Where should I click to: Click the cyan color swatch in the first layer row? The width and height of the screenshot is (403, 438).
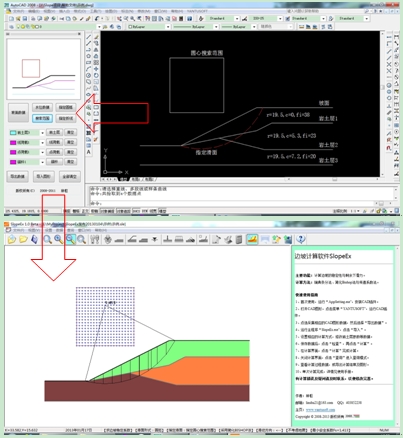point(13,133)
